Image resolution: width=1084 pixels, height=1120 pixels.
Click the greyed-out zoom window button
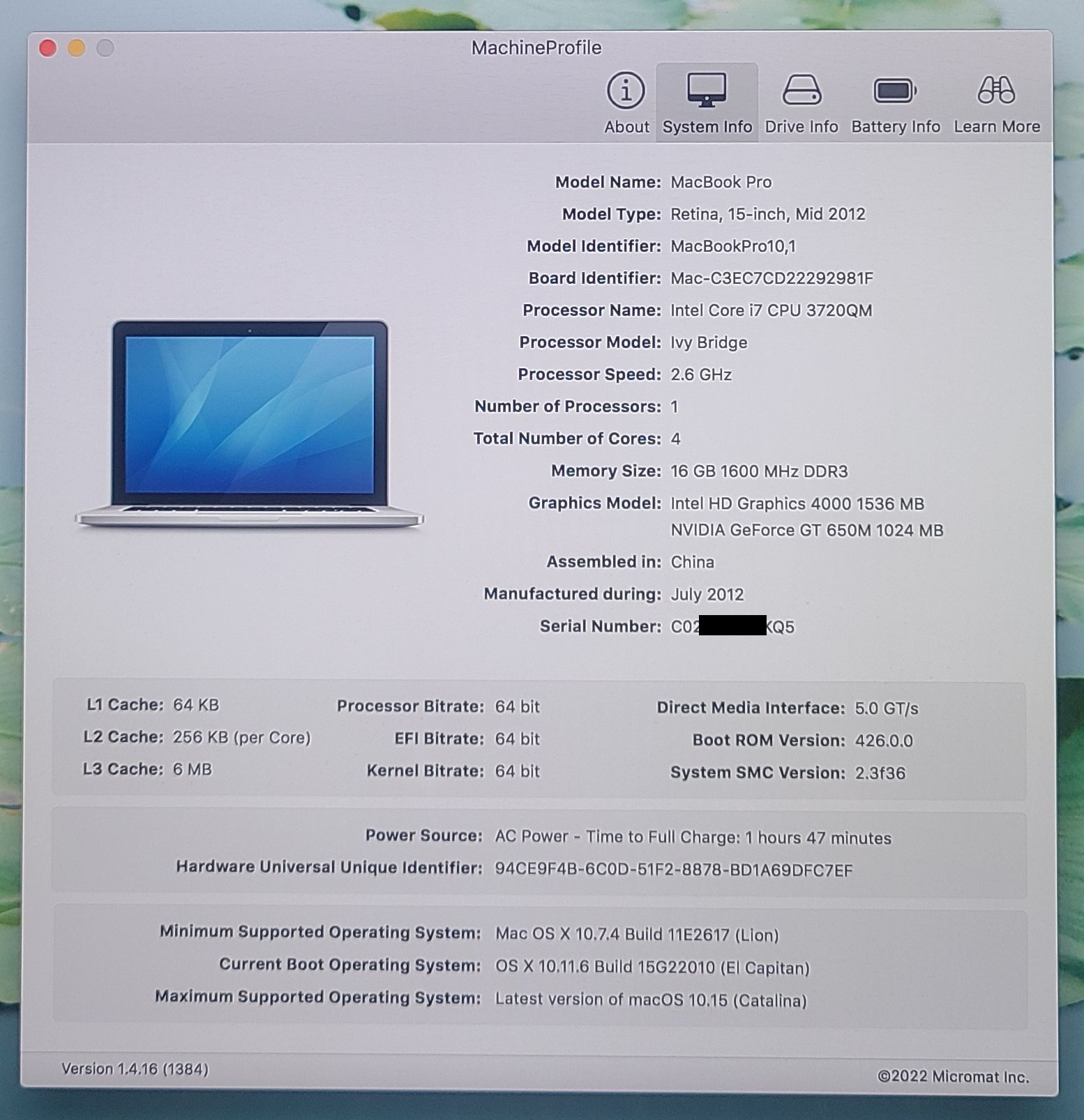(105, 48)
